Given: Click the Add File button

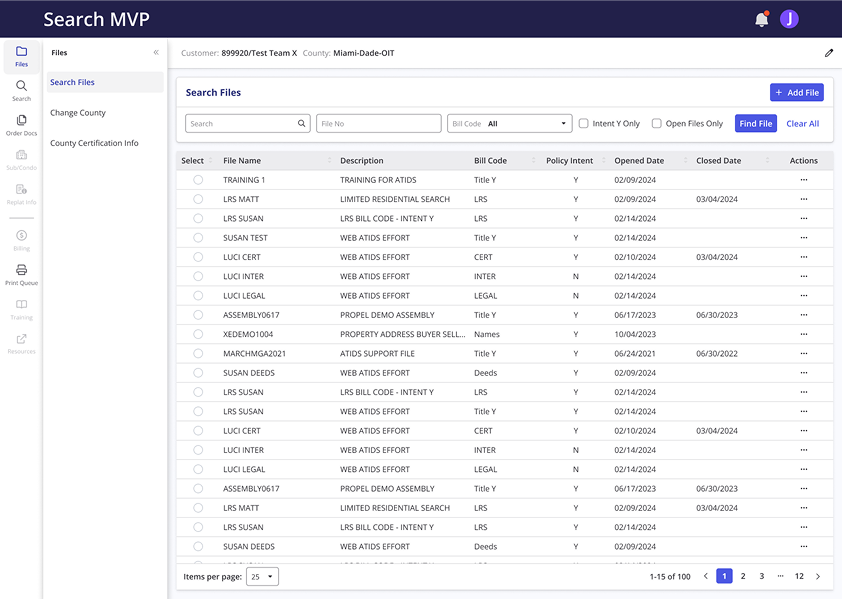Looking at the screenshot, I should coord(797,92).
